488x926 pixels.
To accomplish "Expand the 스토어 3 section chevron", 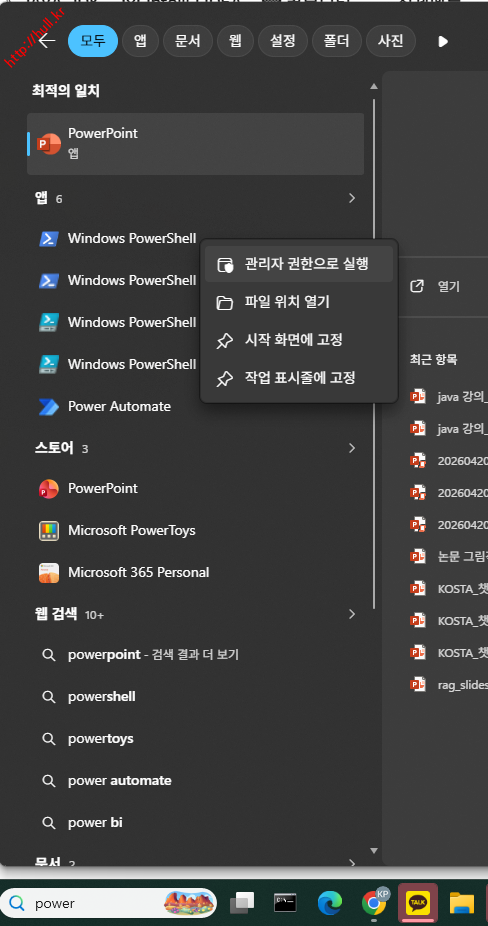I will coord(352,448).
